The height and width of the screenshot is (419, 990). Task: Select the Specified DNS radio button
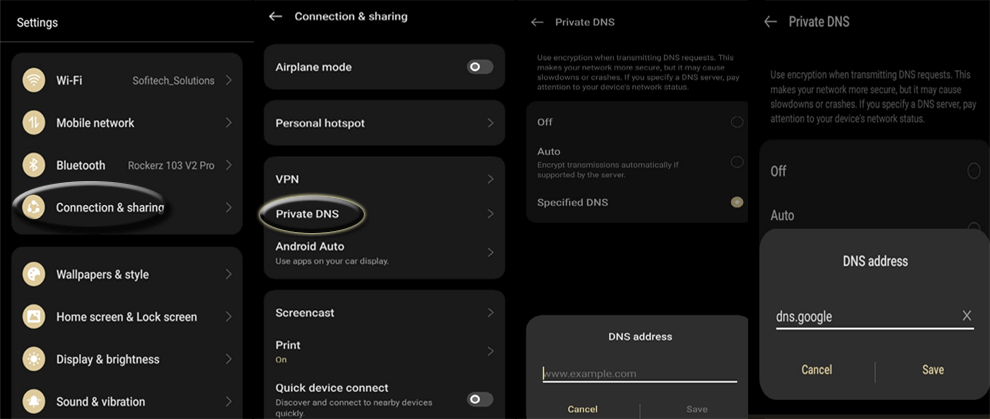pos(737,202)
